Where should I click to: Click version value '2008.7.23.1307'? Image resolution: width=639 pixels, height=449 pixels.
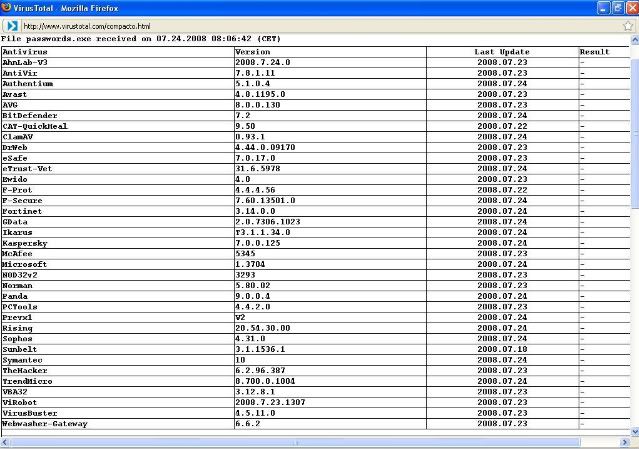(x=270, y=402)
